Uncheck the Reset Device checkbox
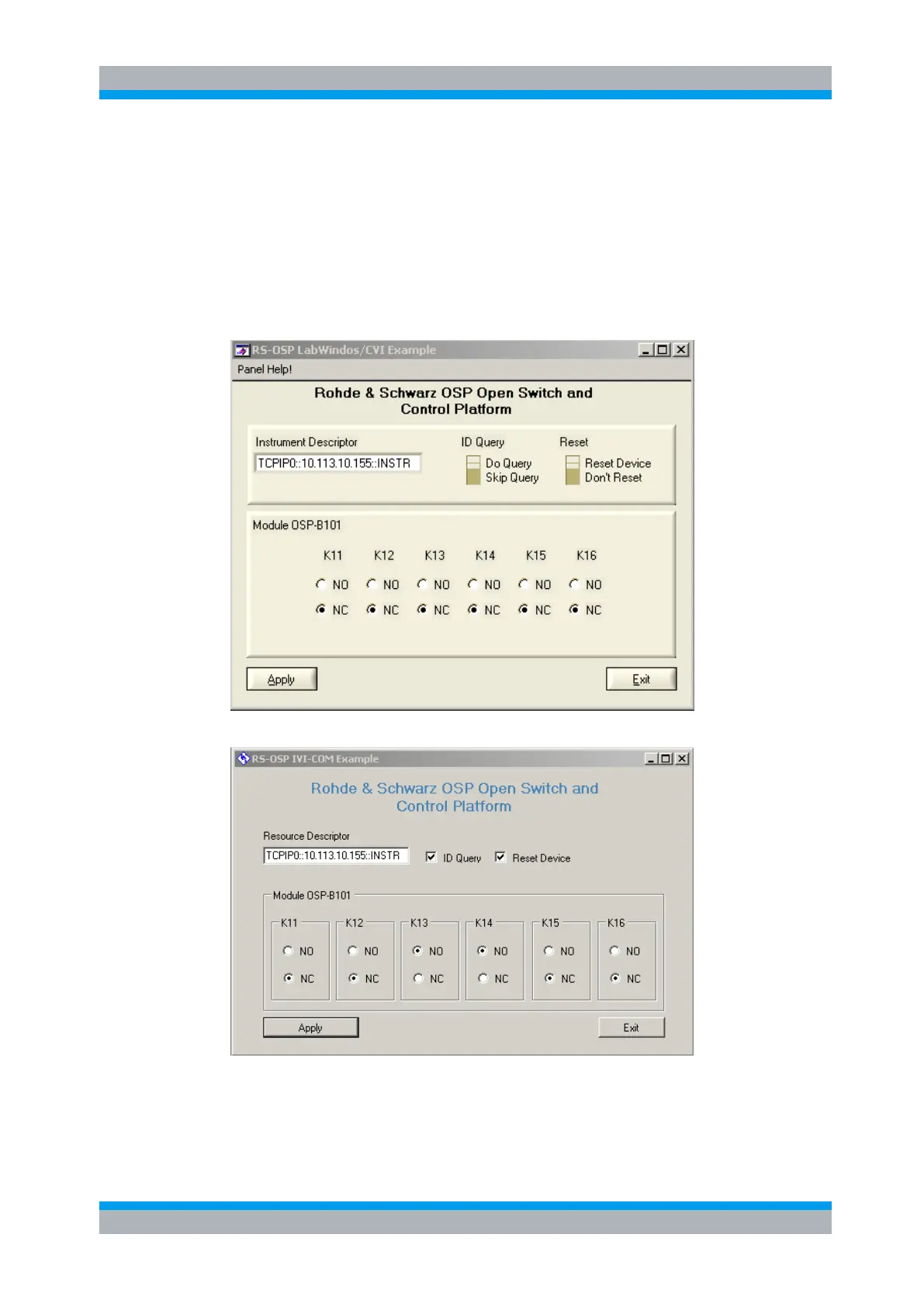924x1307 pixels. (x=500, y=857)
